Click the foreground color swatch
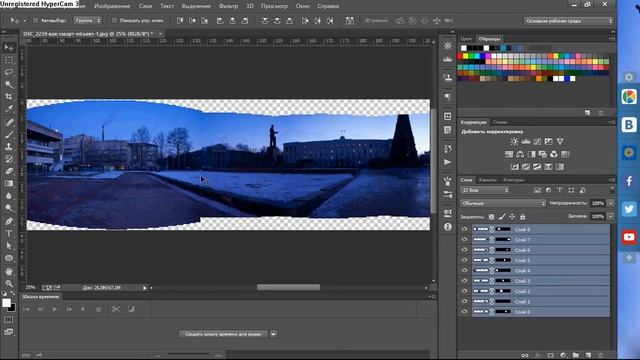The height and width of the screenshot is (360, 640). (x=6, y=303)
